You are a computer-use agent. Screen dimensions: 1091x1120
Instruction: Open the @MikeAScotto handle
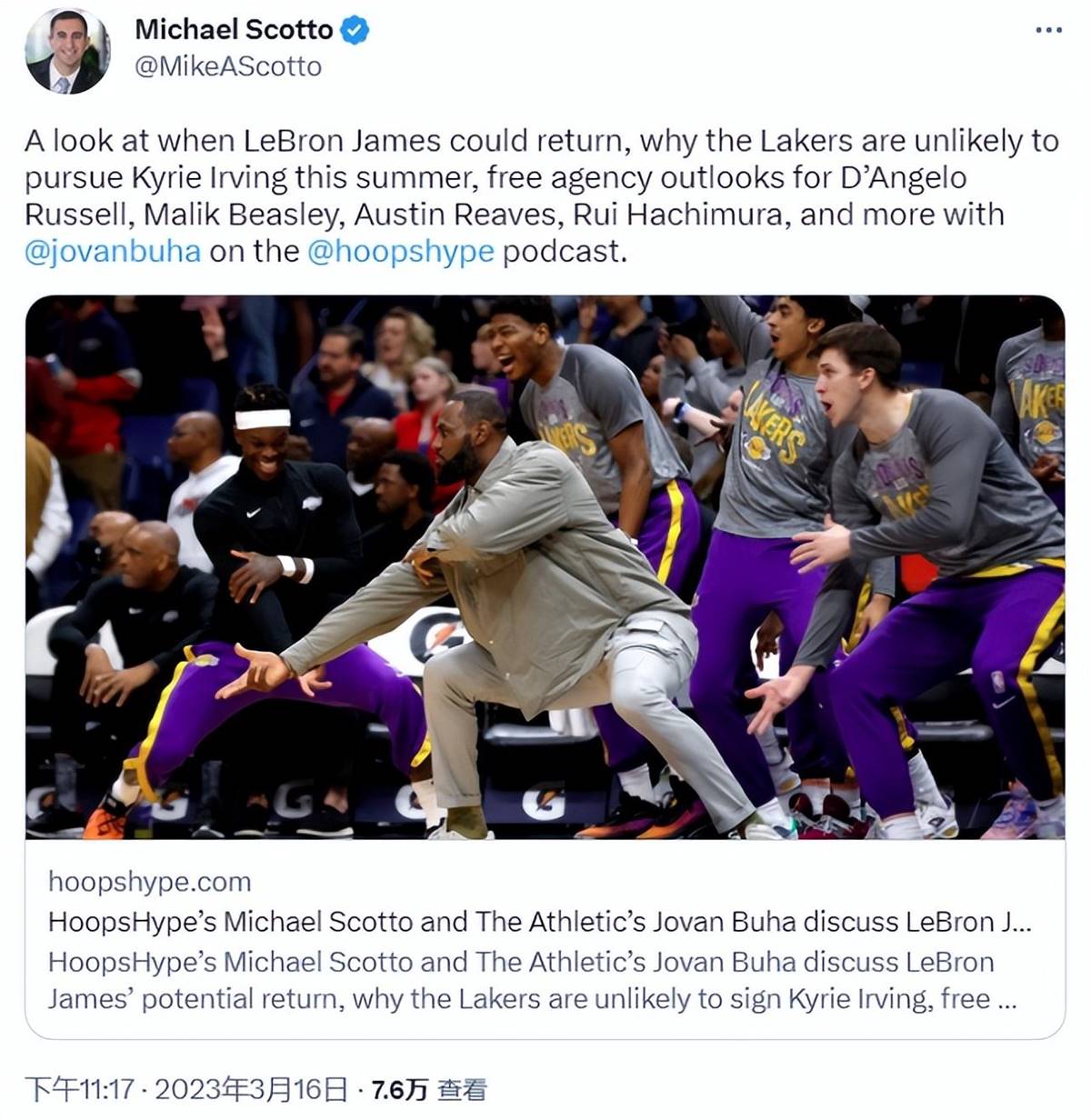228,67
